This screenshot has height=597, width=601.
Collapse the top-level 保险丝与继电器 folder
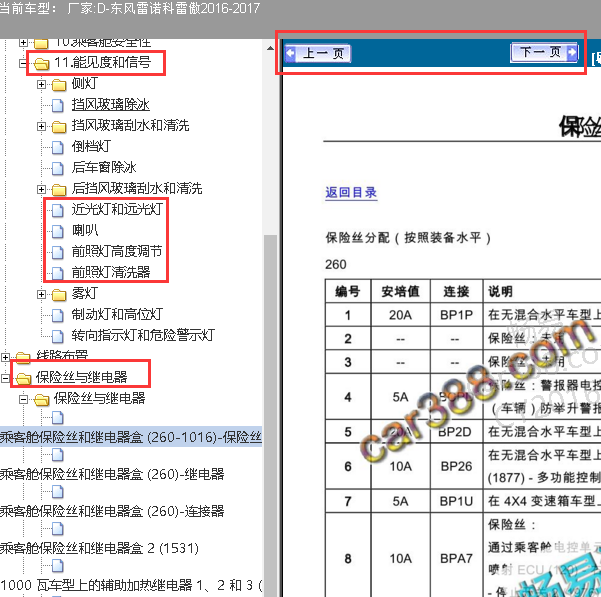(x=5, y=379)
